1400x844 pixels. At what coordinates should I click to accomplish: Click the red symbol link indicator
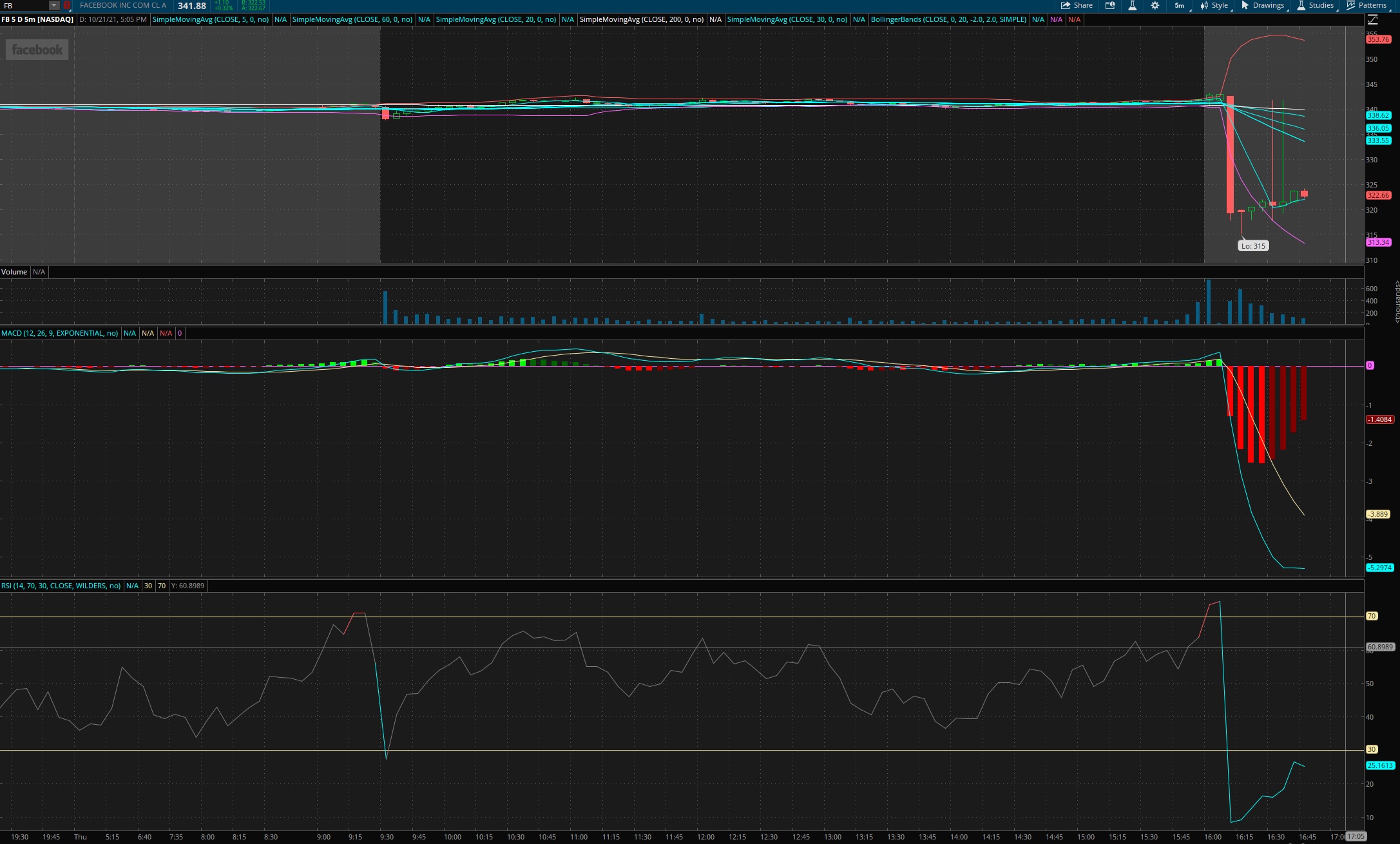point(67,5)
